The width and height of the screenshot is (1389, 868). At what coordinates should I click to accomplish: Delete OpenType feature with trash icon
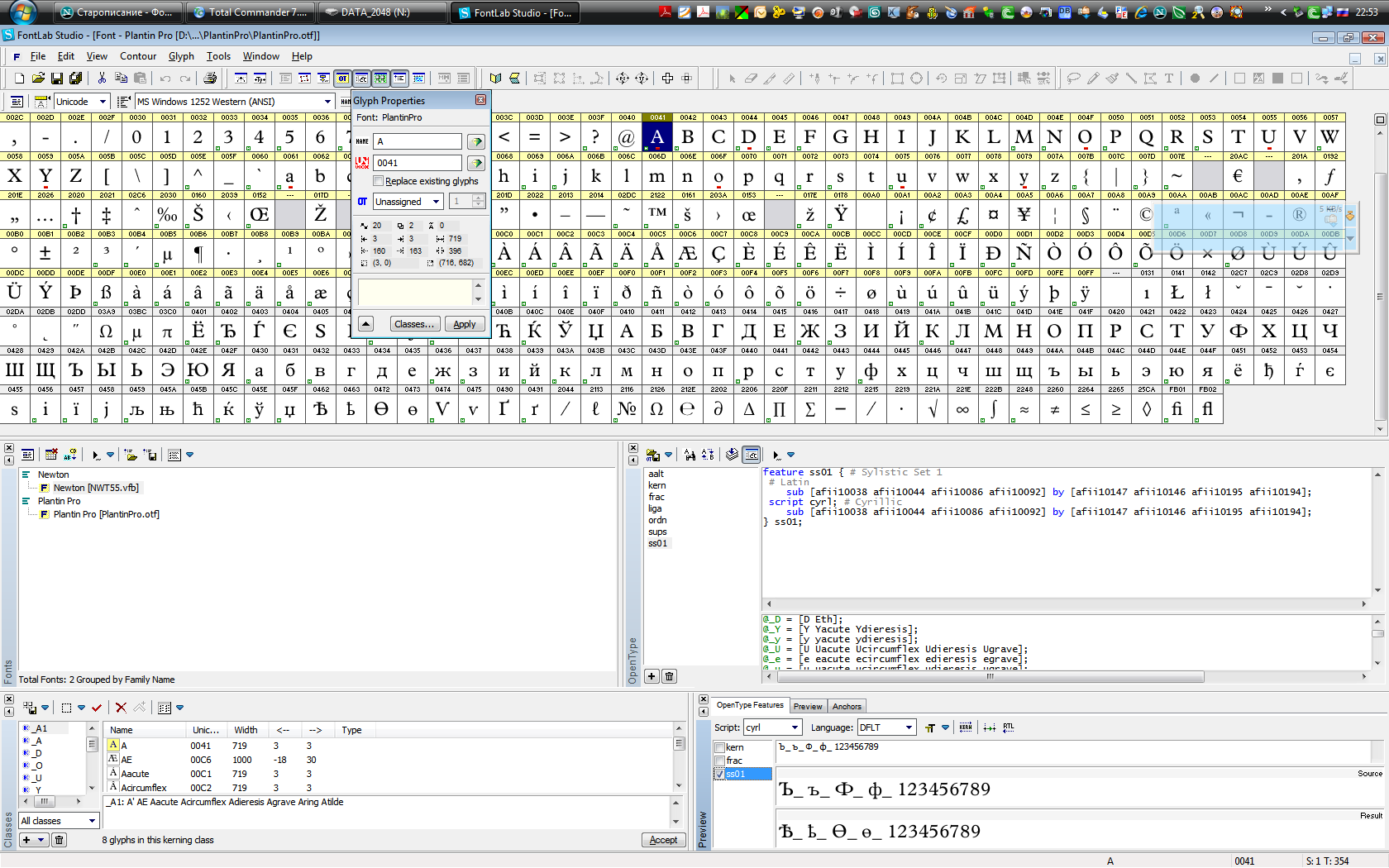coord(670,676)
